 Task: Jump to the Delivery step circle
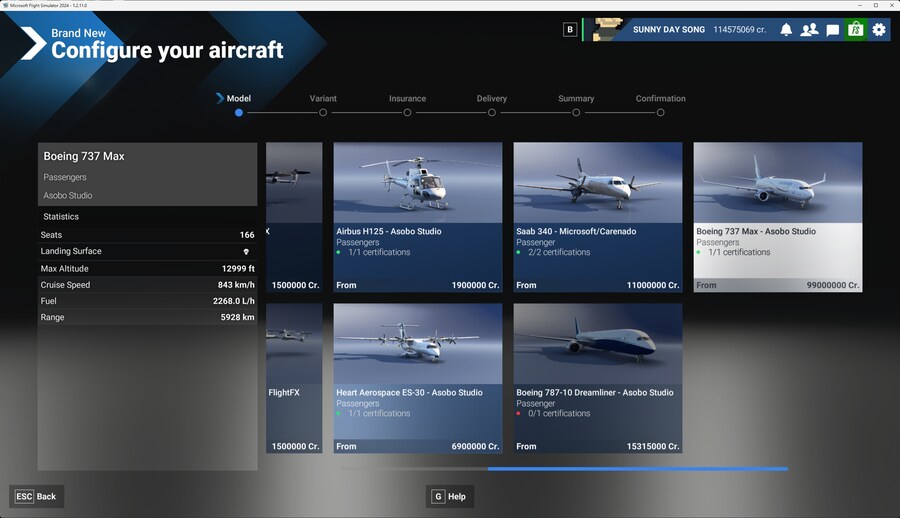click(x=492, y=113)
